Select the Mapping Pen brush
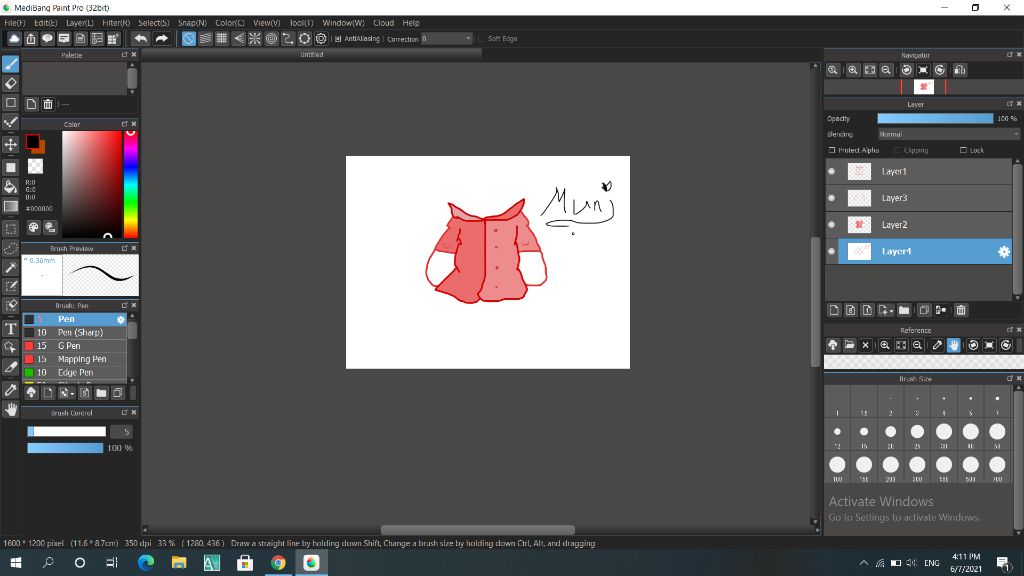This screenshot has height=576, width=1024. click(74, 359)
